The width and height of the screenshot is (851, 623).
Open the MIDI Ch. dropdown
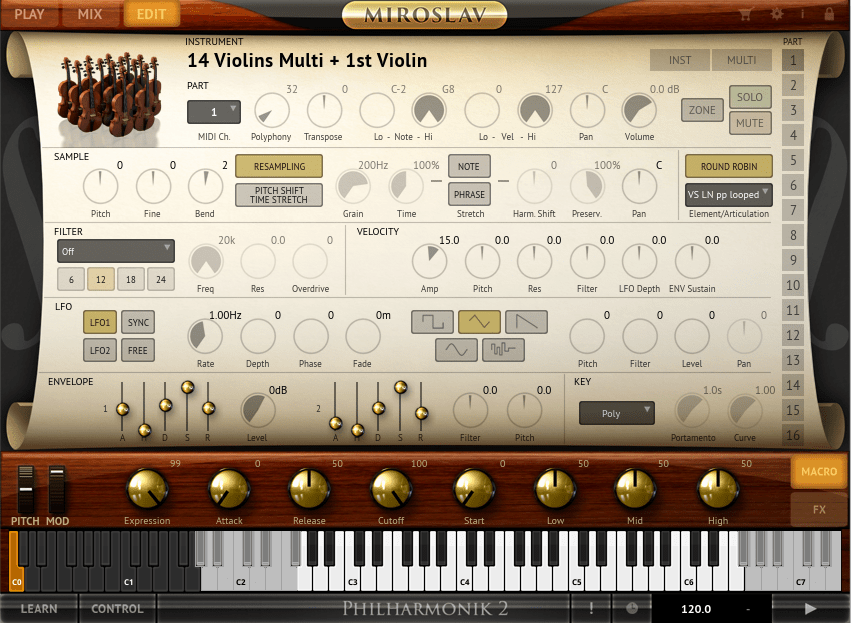(x=214, y=112)
